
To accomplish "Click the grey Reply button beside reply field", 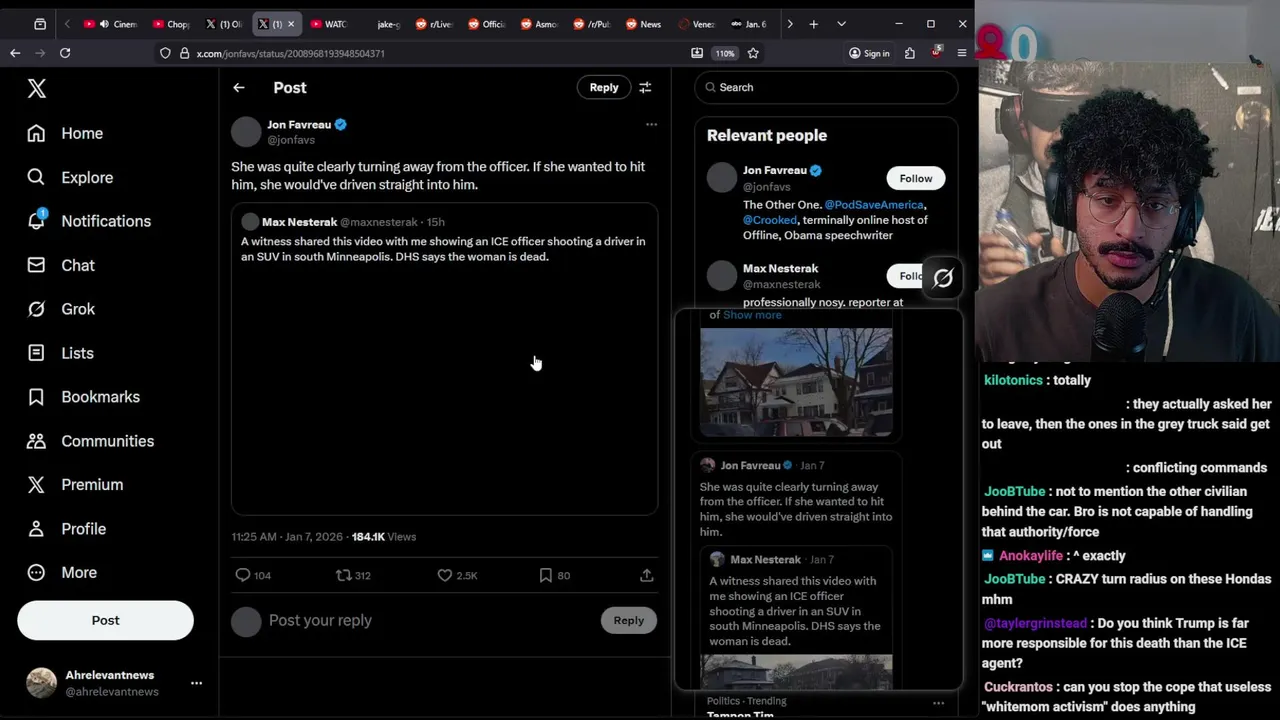I will point(628,620).
